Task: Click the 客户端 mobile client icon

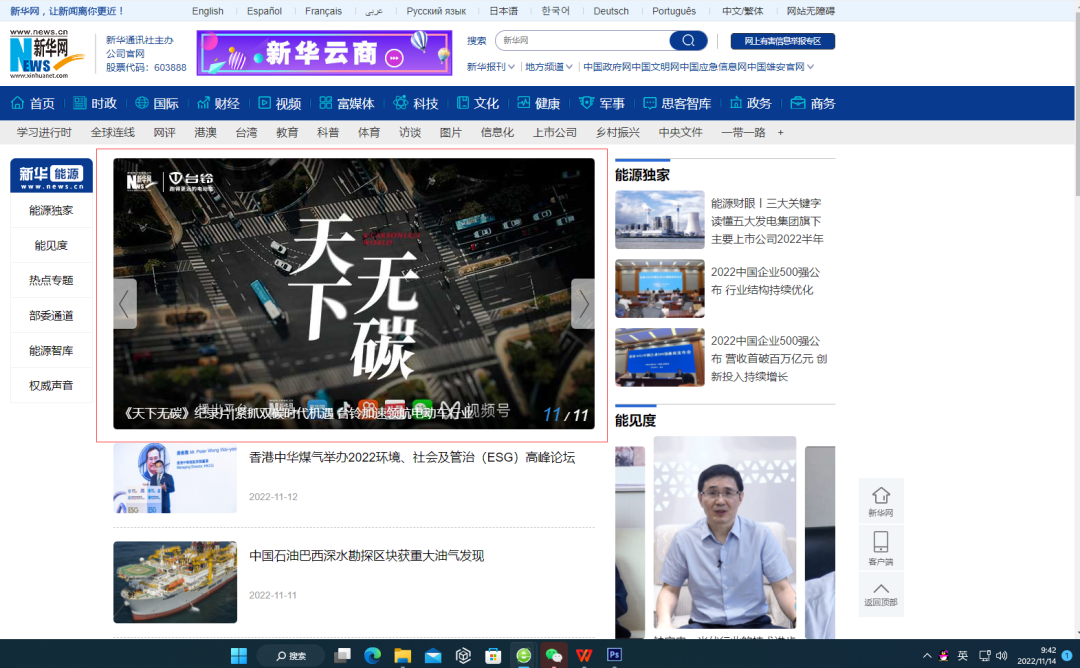Action: pyautogui.click(x=880, y=548)
